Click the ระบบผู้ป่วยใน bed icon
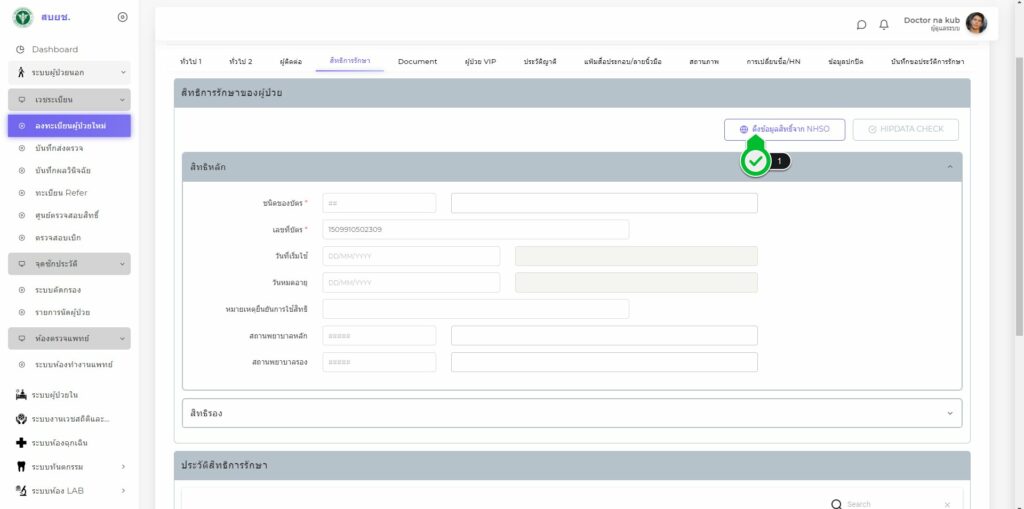 coord(21,395)
